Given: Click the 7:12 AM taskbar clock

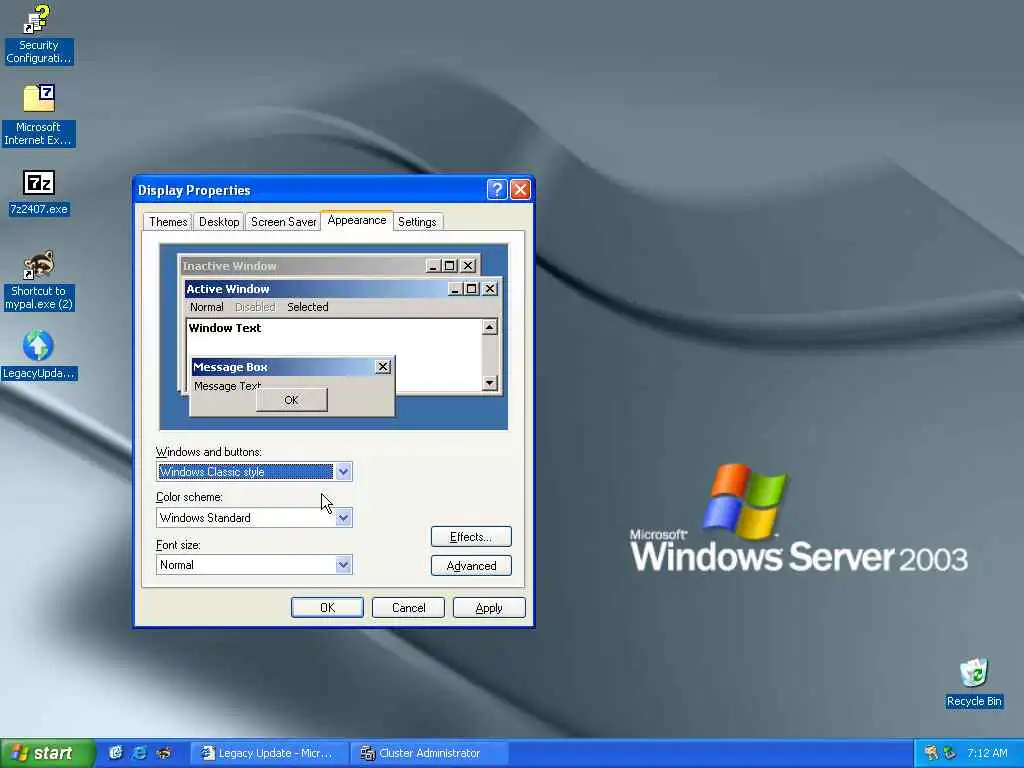Looking at the screenshot, I should pos(987,753).
